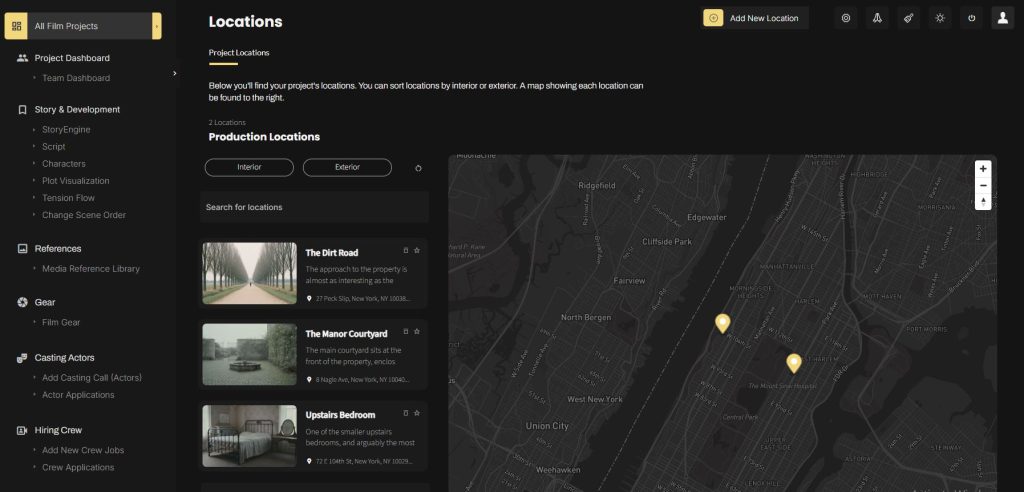Click the References image icon
This screenshot has height=492, width=1024.
click(22, 249)
